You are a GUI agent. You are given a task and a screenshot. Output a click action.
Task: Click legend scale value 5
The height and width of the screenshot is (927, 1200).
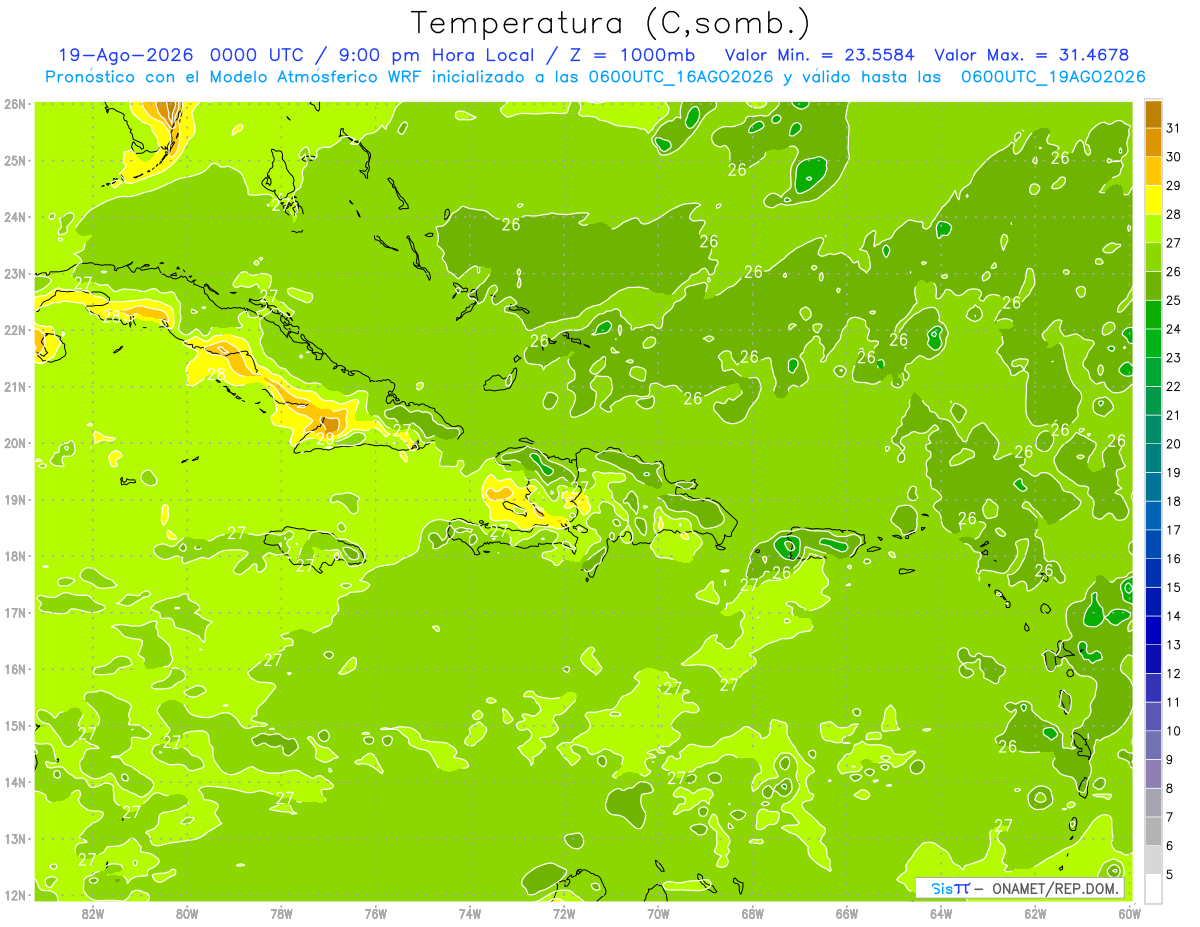[1170, 875]
